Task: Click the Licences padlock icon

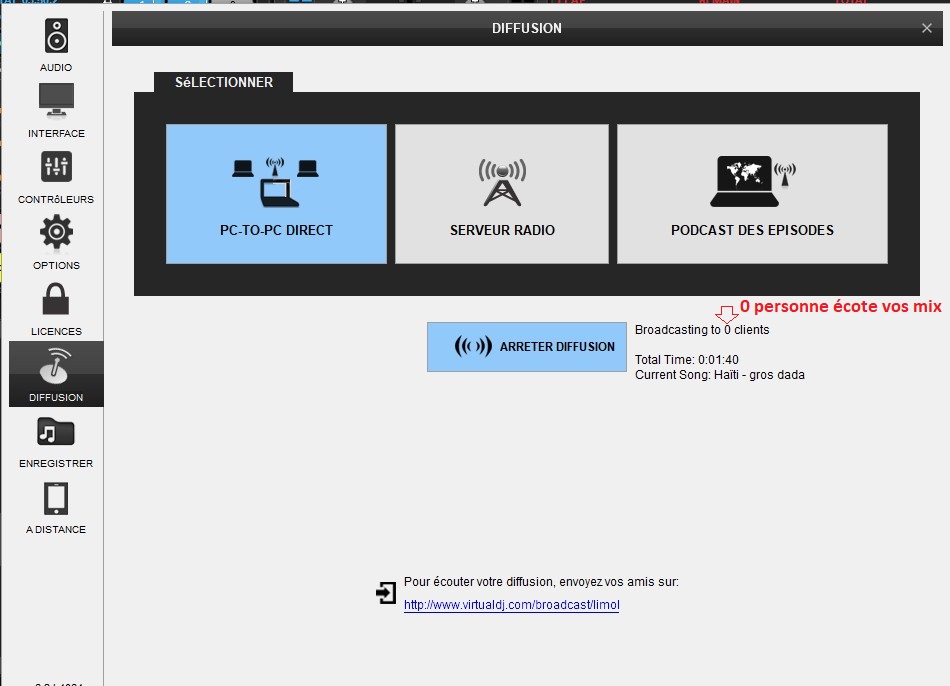Action: click(x=56, y=299)
